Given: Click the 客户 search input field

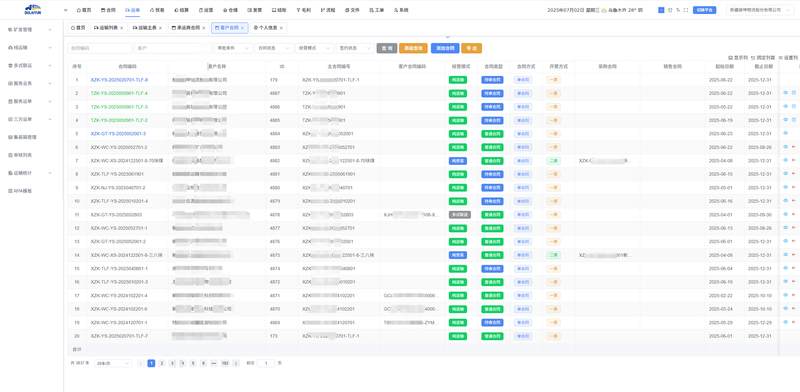Looking at the screenshot, I should (x=173, y=48).
